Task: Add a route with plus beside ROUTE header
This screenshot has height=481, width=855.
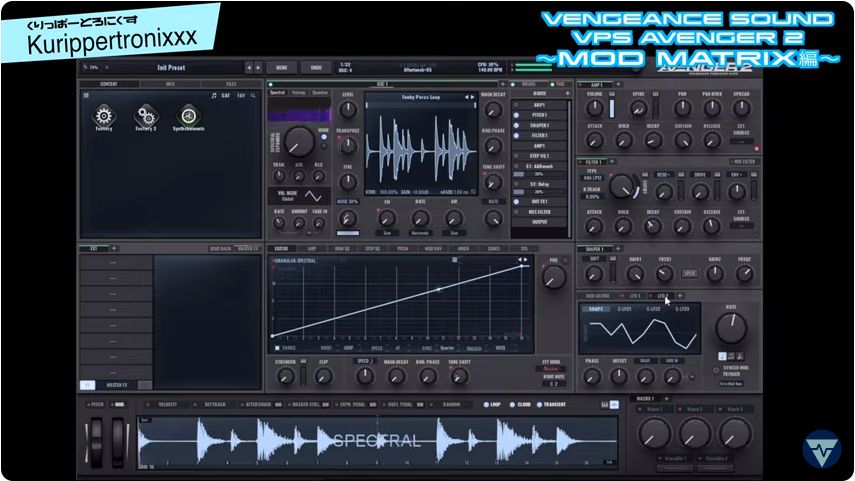Action: point(567,94)
